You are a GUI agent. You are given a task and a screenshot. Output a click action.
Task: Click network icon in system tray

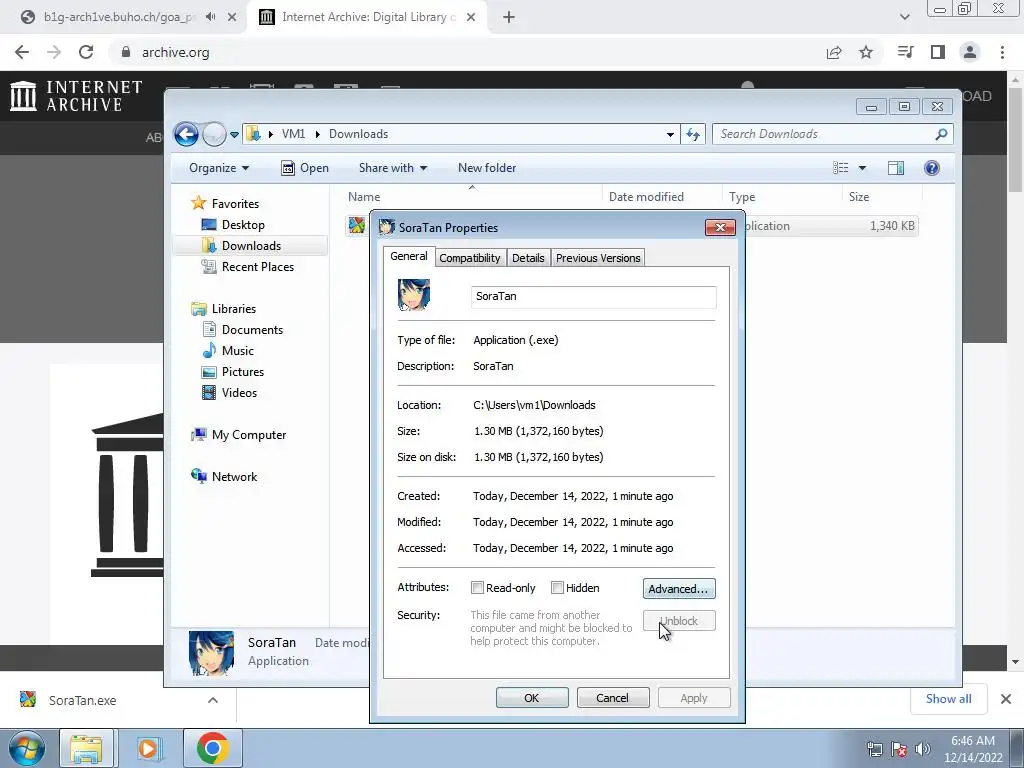[x=874, y=749]
